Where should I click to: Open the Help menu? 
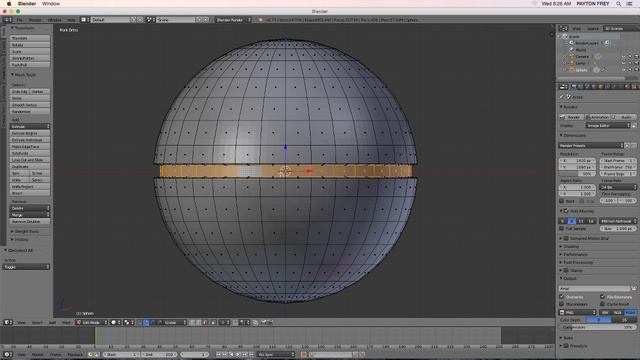coord(71,20)
